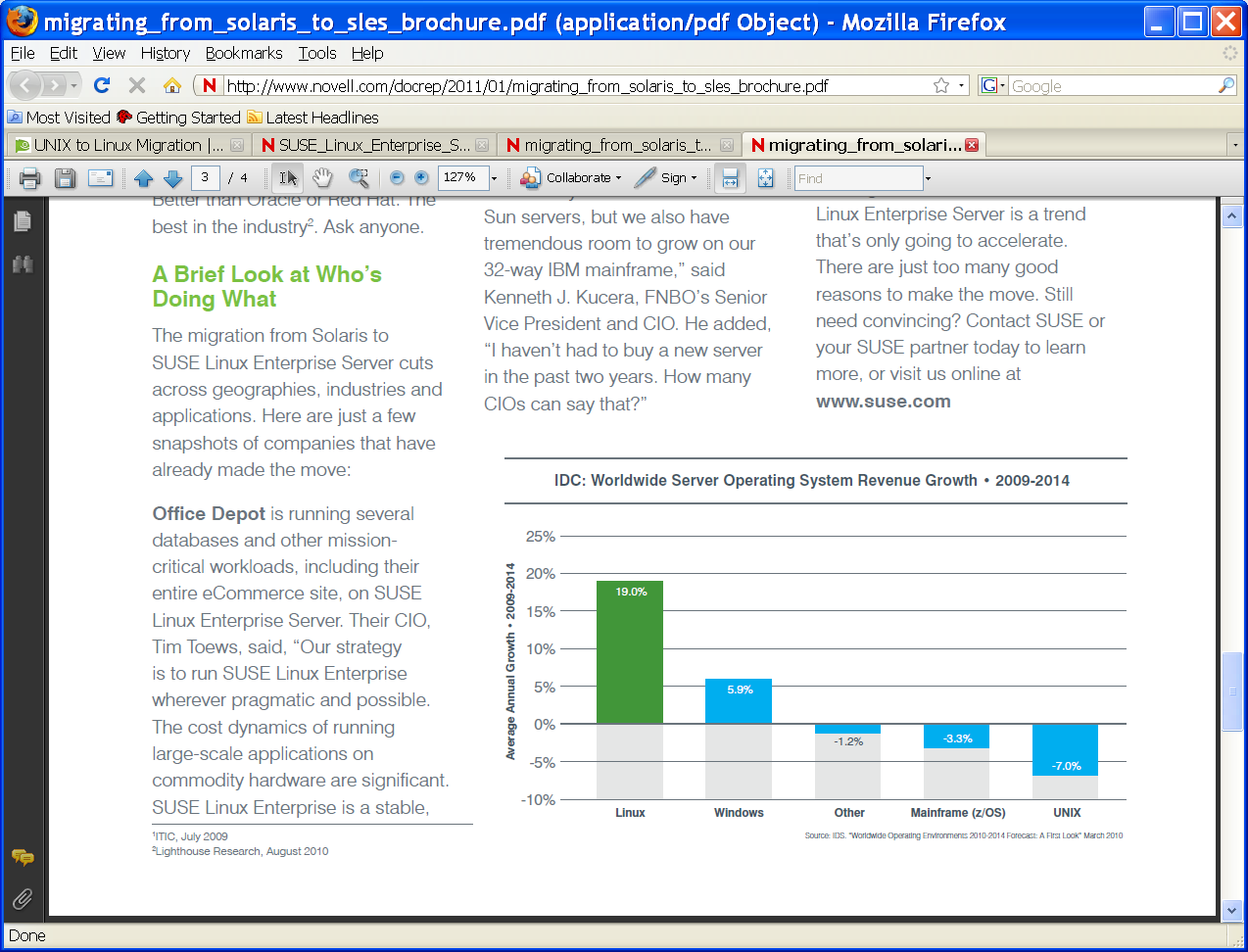The height and width of the screenshot is (952, 1248).
Task: Run search with the magnifier icon
Action: (1226, 85)
